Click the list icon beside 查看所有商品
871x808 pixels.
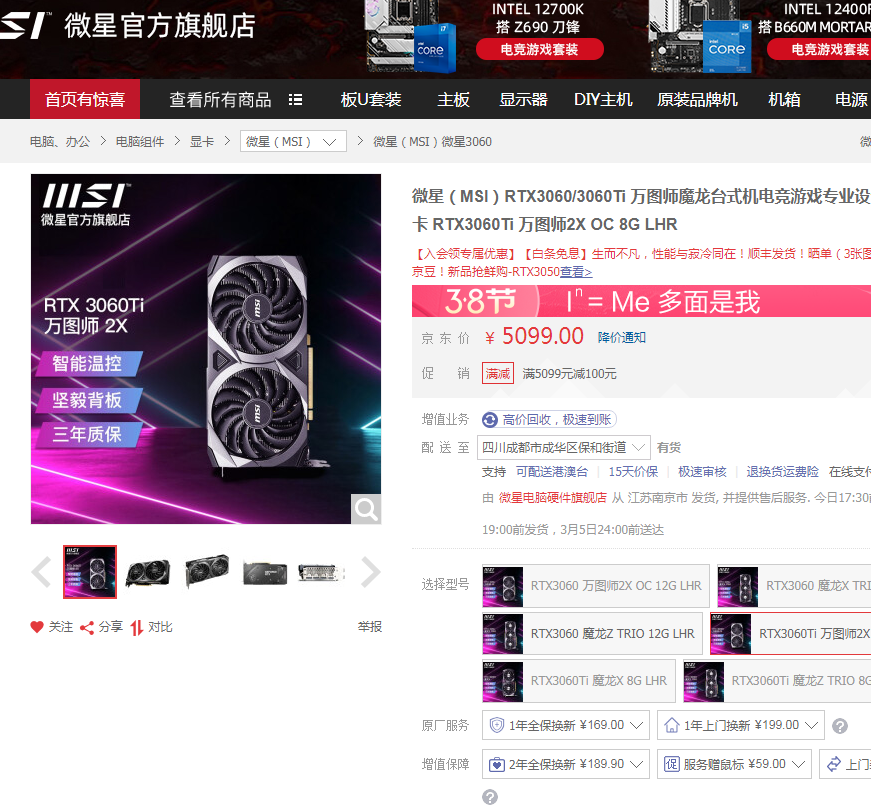click(x=296, y=99)
